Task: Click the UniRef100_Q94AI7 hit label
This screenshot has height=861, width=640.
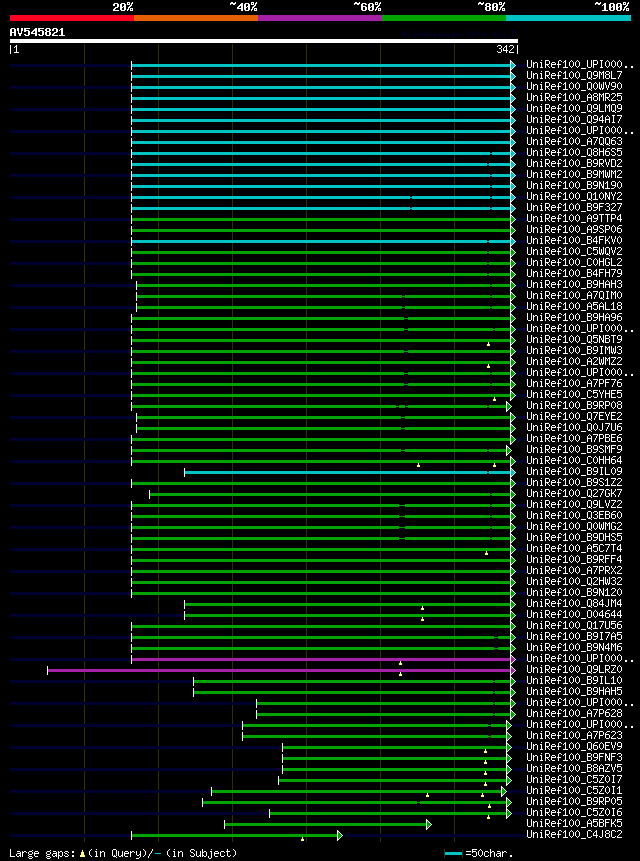Action: click(574, 120)
